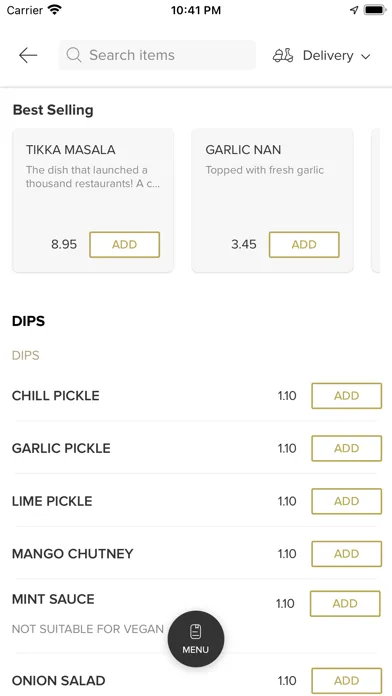Open the Garlic Nan description card
This screenshot has width=392, height=696.
click(273, 200)
